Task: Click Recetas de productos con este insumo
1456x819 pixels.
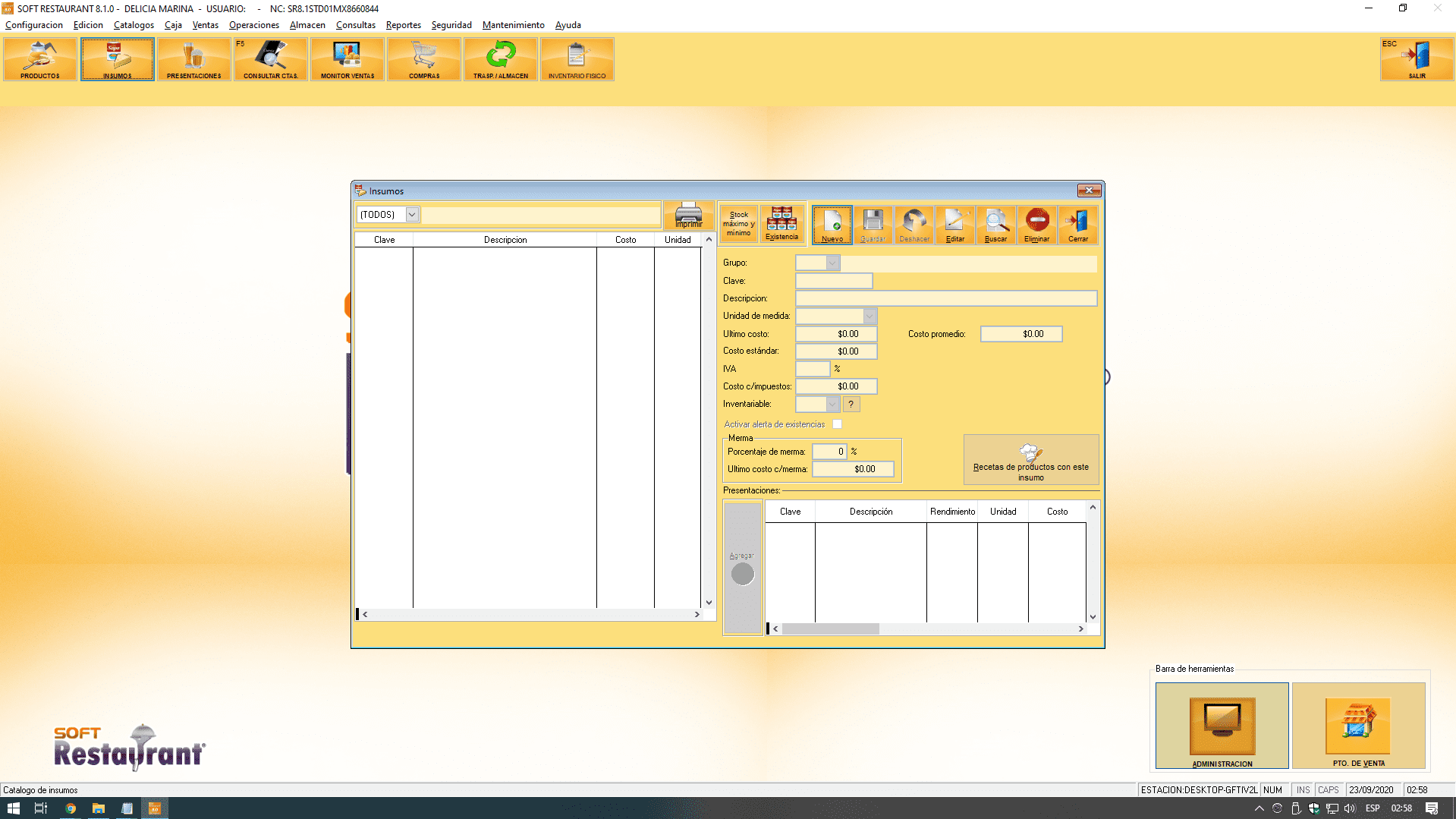Action: tap(1030, 461)
